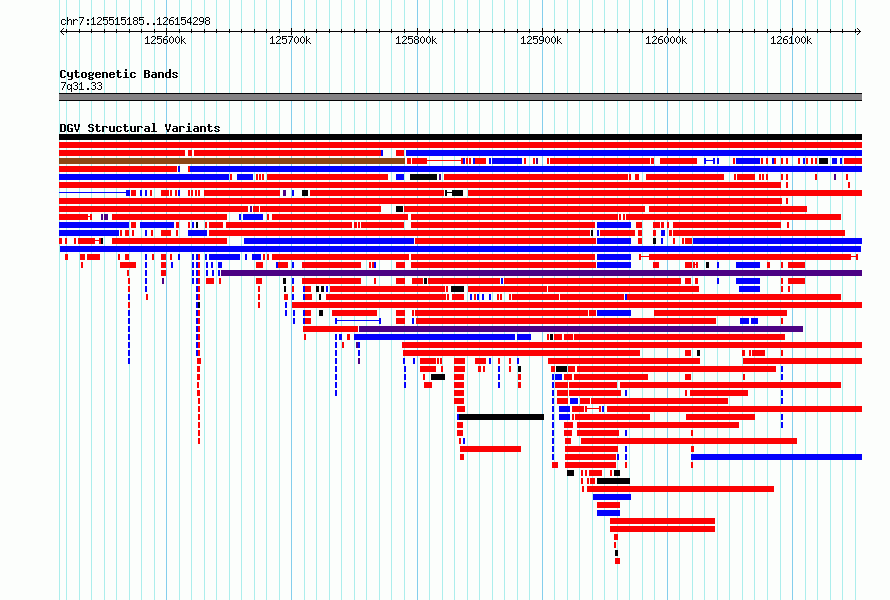Select the isolated blue bar starting near 126000k reaching right edge
This screenshot has width=890, height=600.
pos(776,457)
